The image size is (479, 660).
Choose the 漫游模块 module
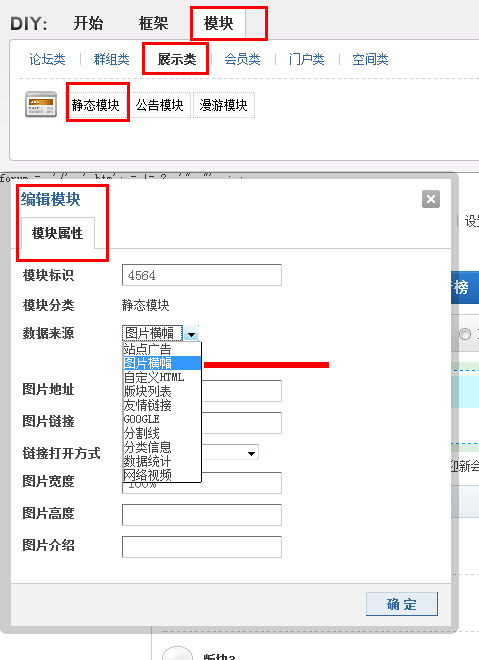[224, 105]
